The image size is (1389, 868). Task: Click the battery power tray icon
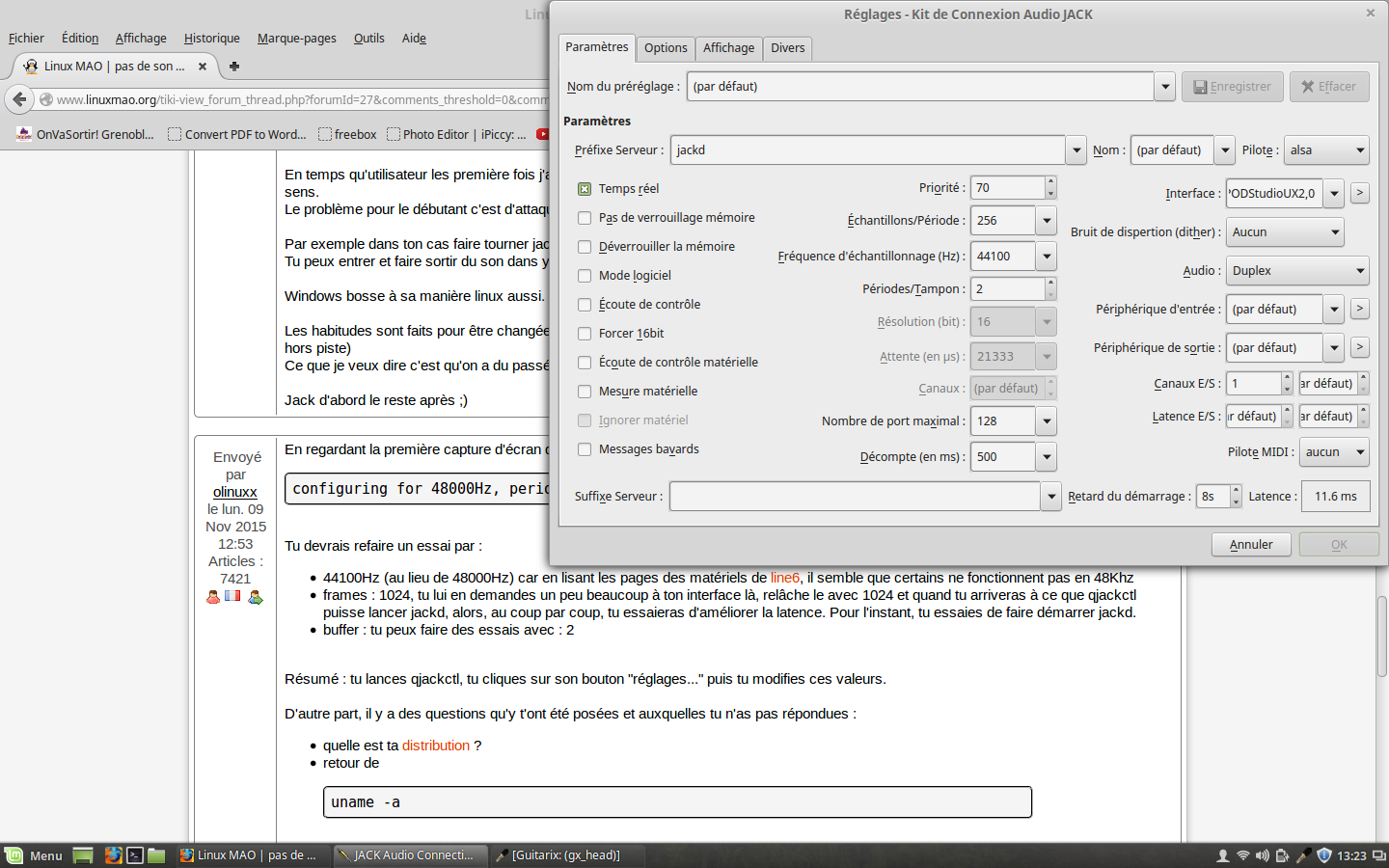pos(1283,855)
